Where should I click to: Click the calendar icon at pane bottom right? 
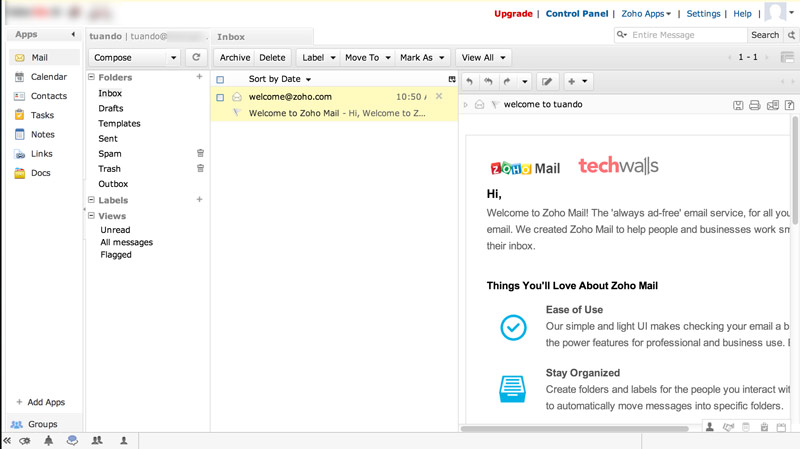point(781,427)
